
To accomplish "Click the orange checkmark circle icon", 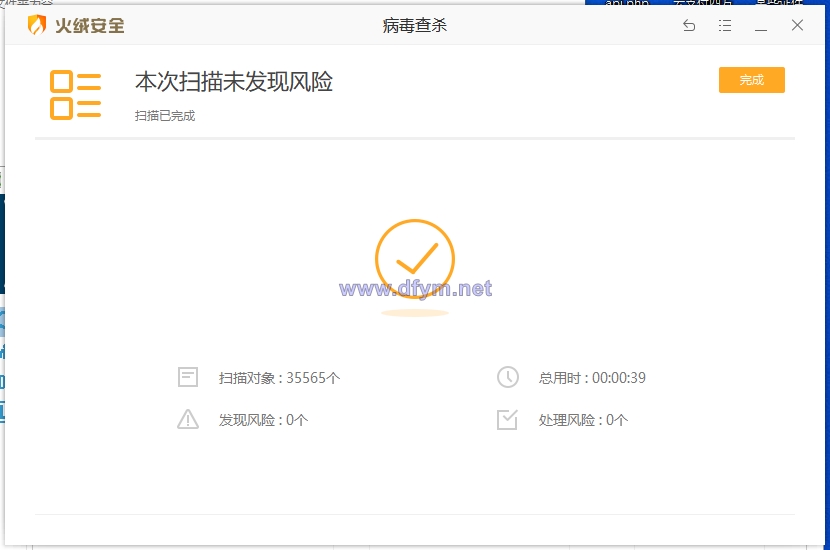I will point(415,259).
